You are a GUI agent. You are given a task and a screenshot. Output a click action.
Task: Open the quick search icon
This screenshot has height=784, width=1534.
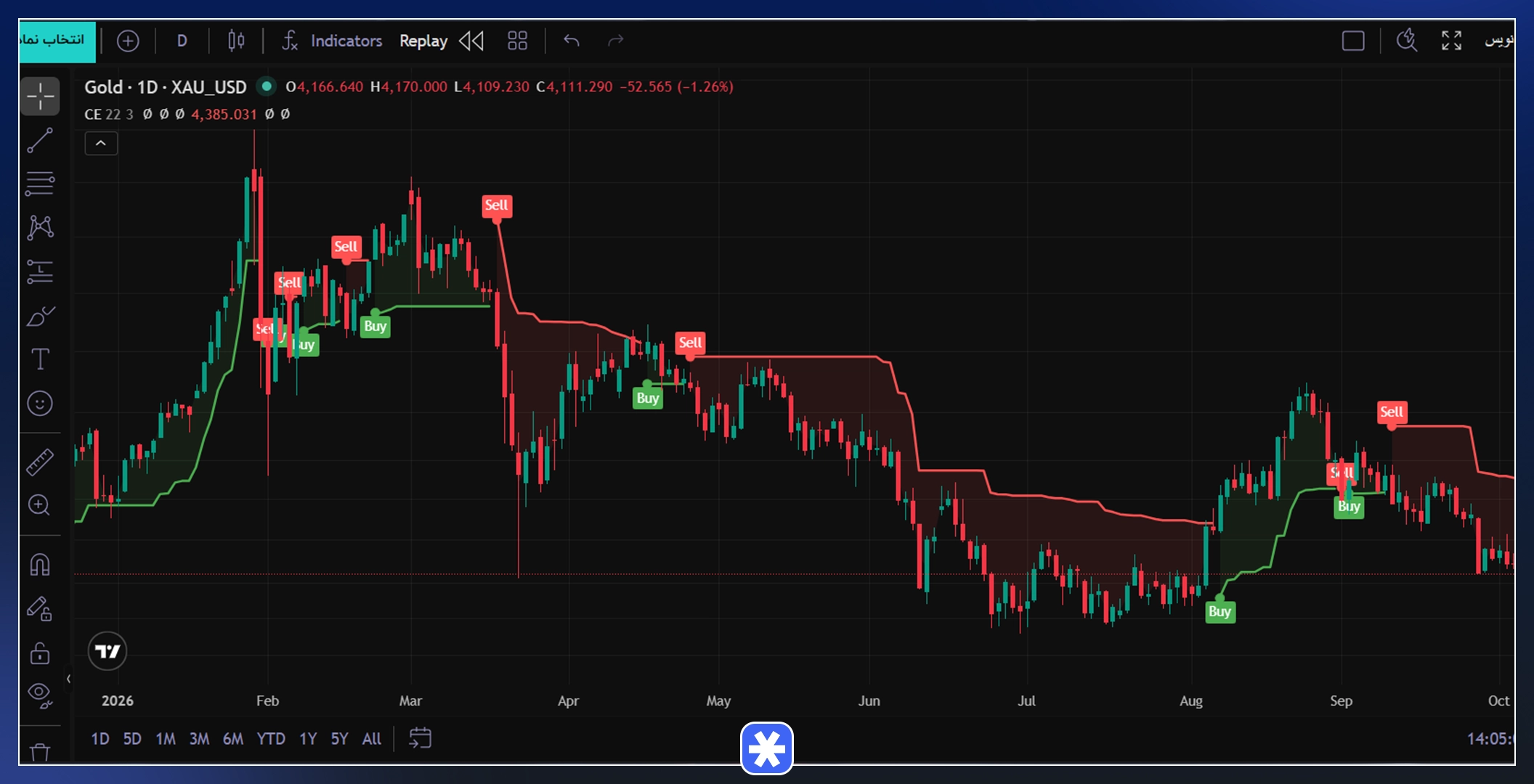1407,41
